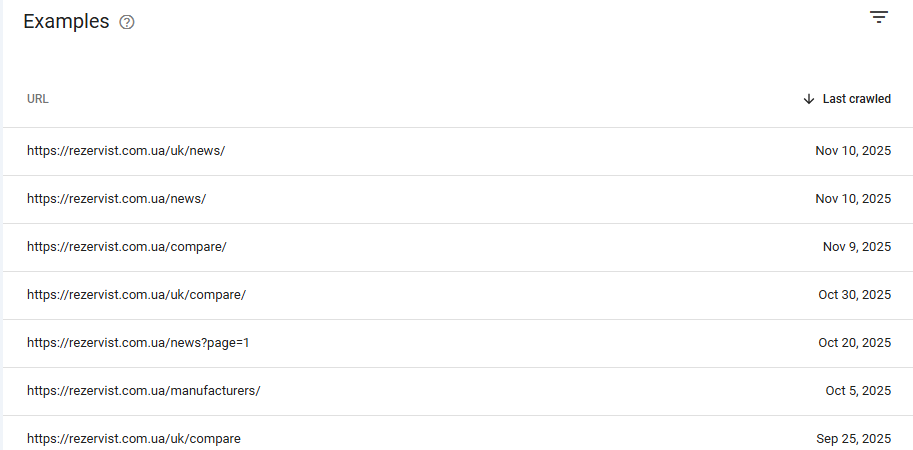
Task: Open the /uk/news/ URL row
Action: click(458, 151)
